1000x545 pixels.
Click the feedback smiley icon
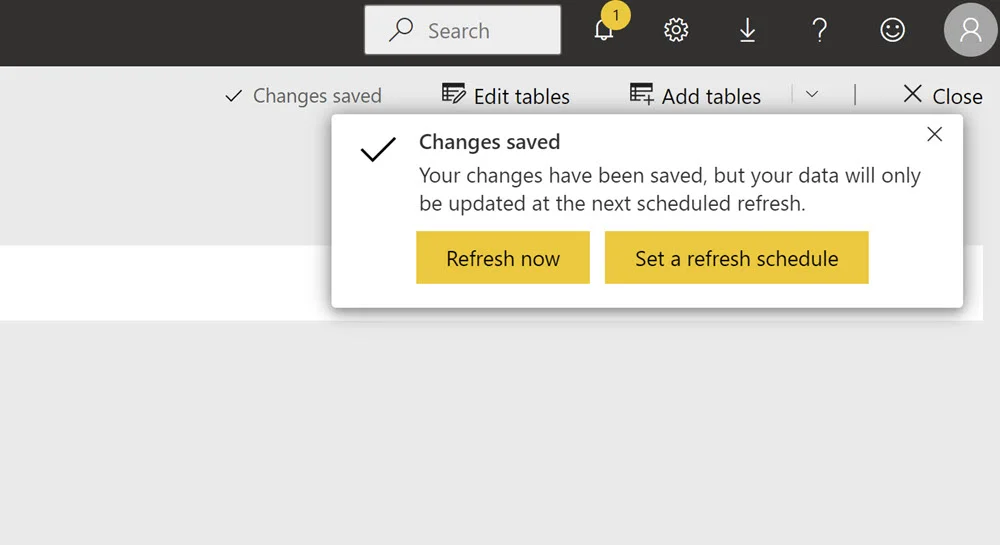892,30
